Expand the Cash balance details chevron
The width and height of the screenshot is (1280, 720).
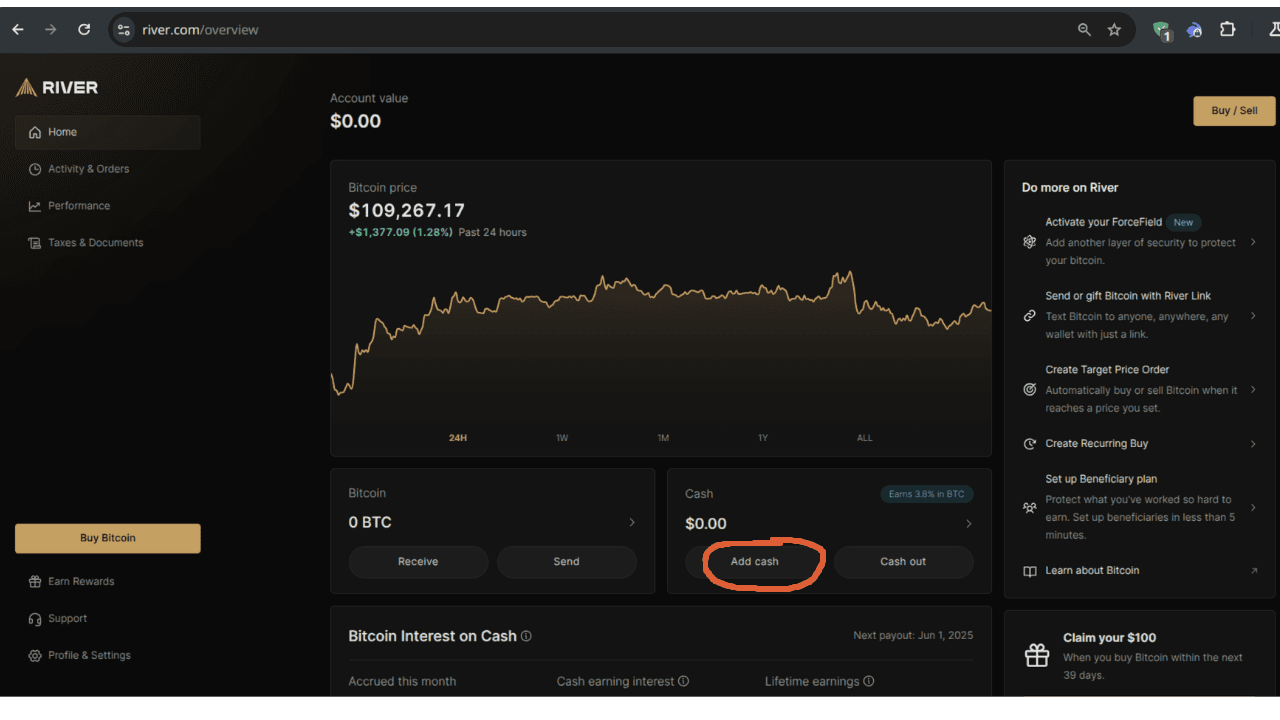click(x=967, y=522)
